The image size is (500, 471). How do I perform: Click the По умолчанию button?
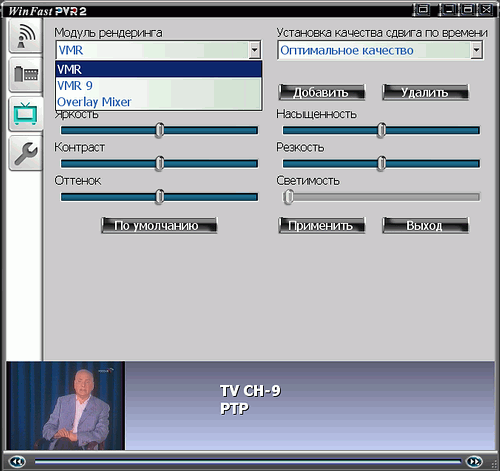(x=159, y=226)
